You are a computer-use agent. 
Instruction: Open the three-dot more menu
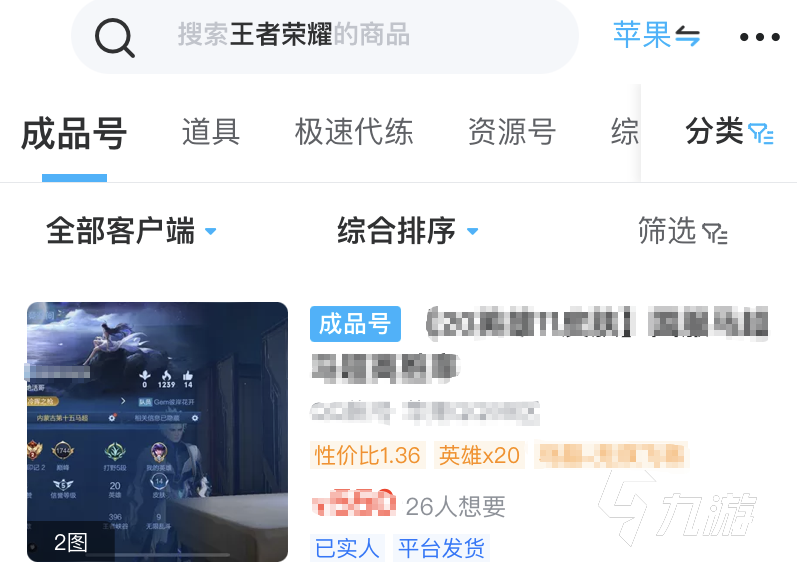click(x=759, y=37)
